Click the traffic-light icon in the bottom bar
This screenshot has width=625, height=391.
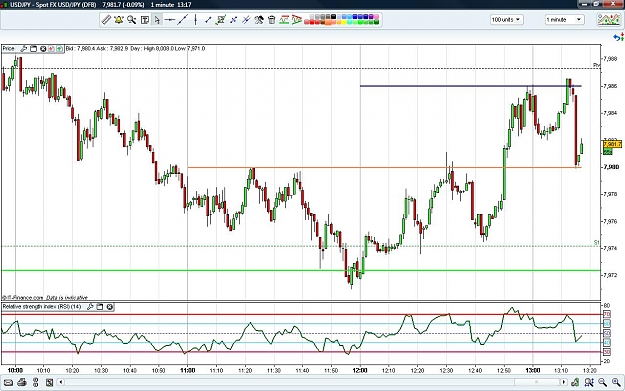coord(35,383)
